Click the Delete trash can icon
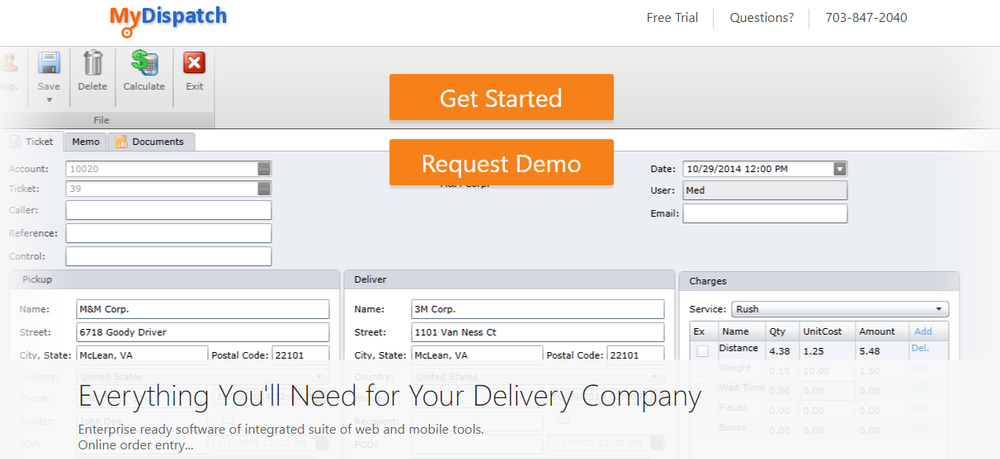The height and width of the screenshot is (459, 1000). click(93, 63)
